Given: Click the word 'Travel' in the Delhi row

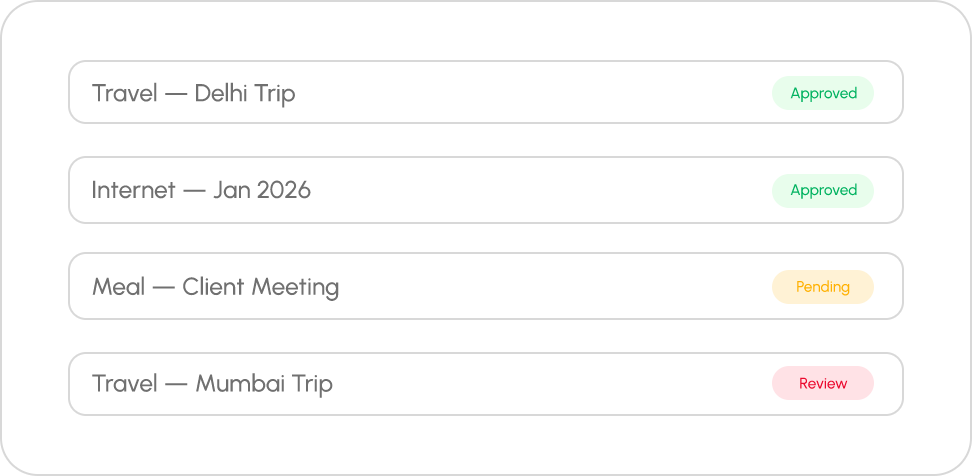Looking at the screenshot, I should coord(123,94).
